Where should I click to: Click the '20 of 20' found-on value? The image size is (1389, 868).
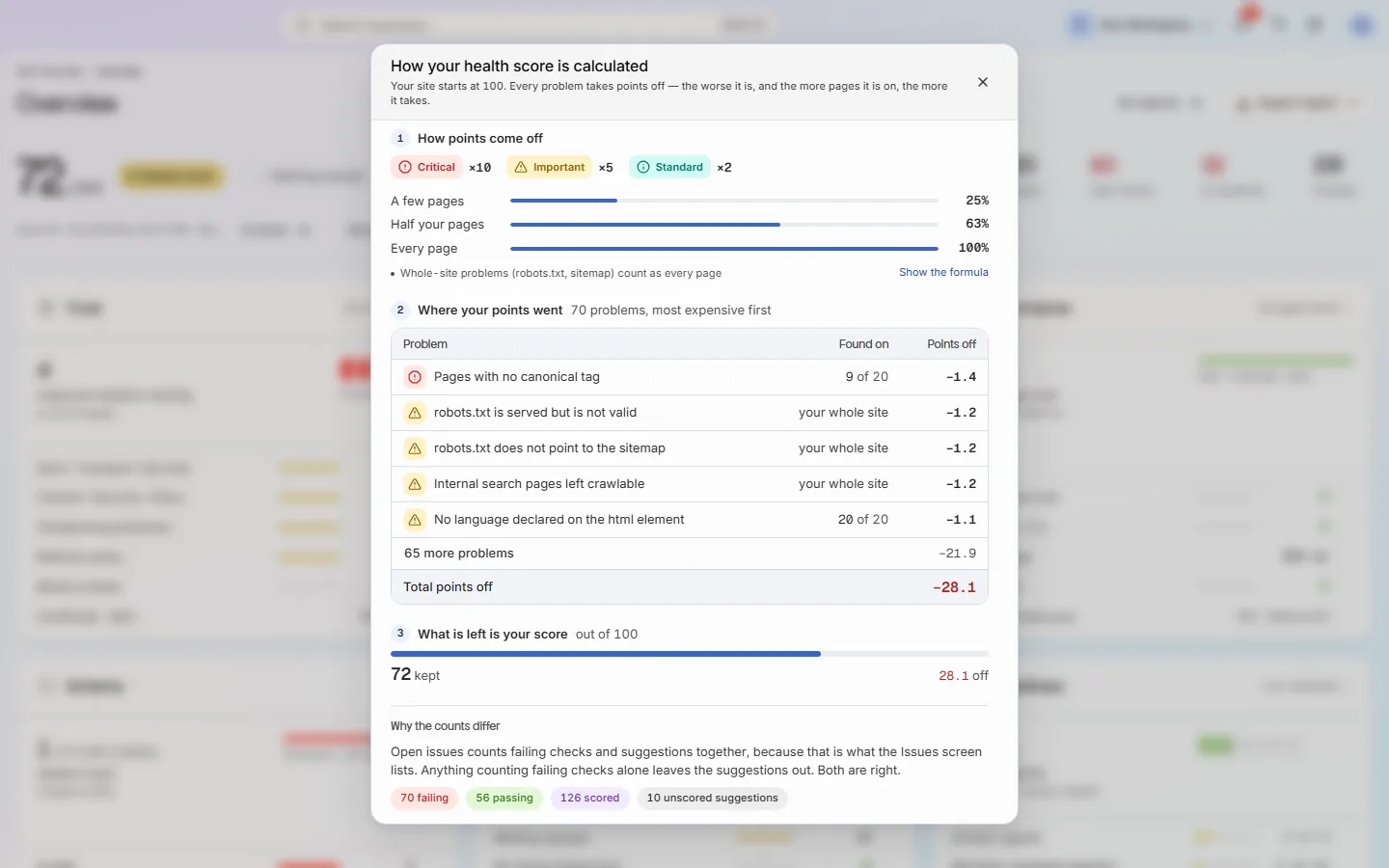tap(863, 520)
